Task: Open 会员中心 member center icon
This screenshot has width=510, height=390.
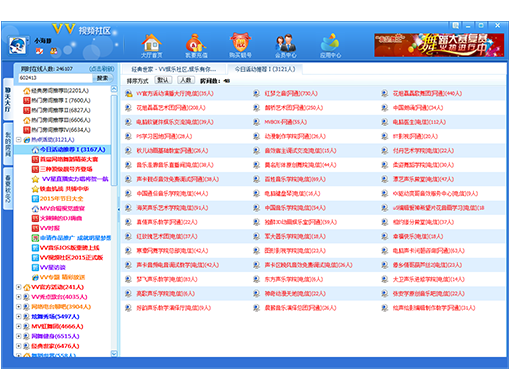Action: (x=285, y=46)
